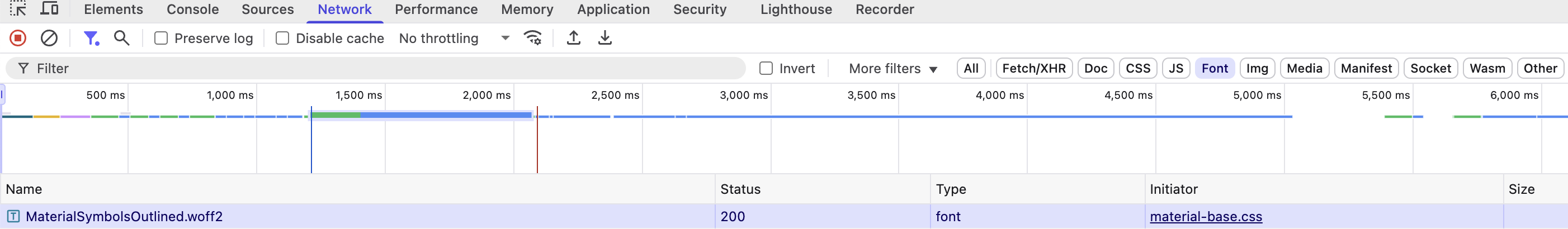
Task: Stop recording network log
Action: click(18, 39)
